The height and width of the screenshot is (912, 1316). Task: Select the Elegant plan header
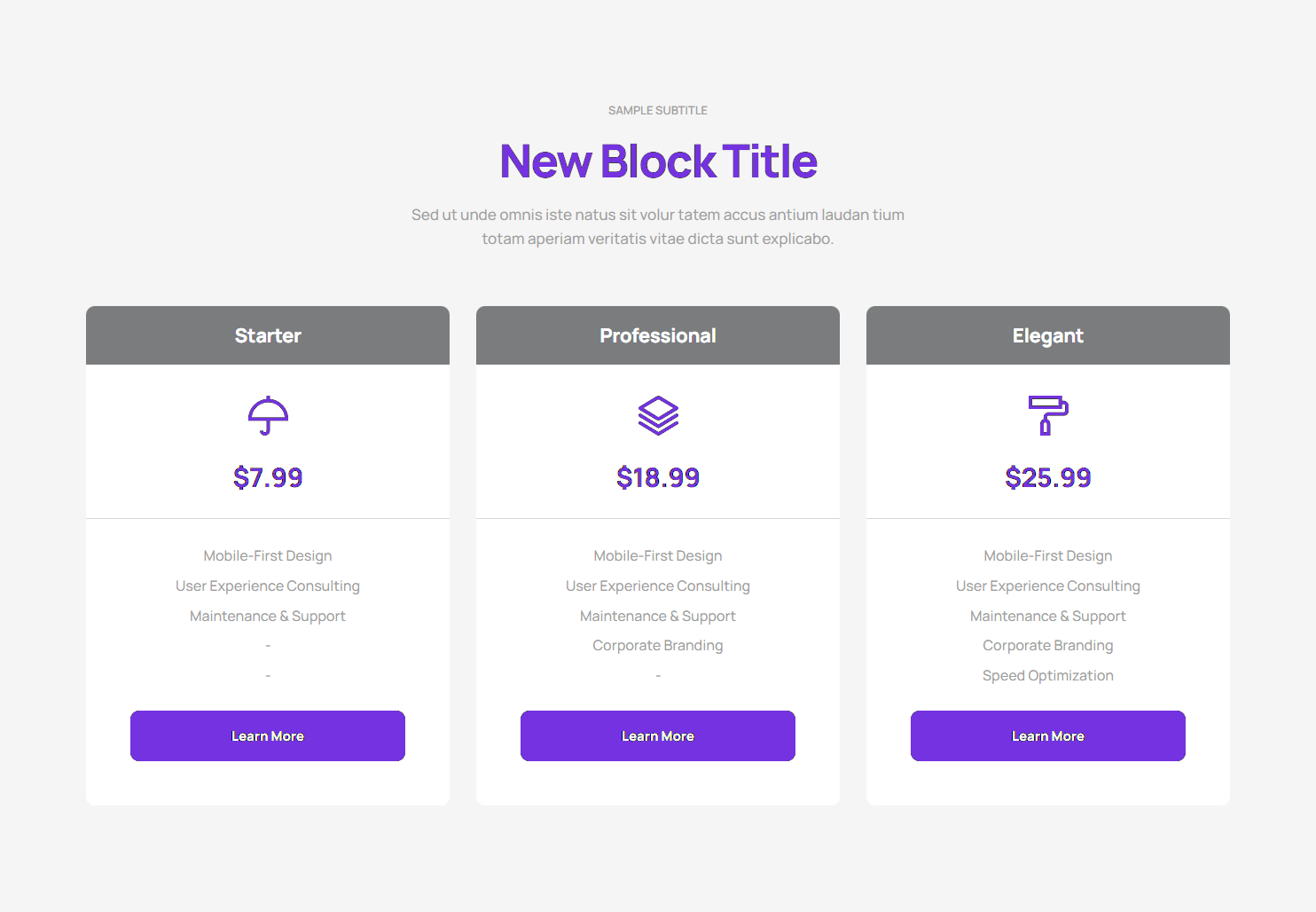click(1047, 335)
